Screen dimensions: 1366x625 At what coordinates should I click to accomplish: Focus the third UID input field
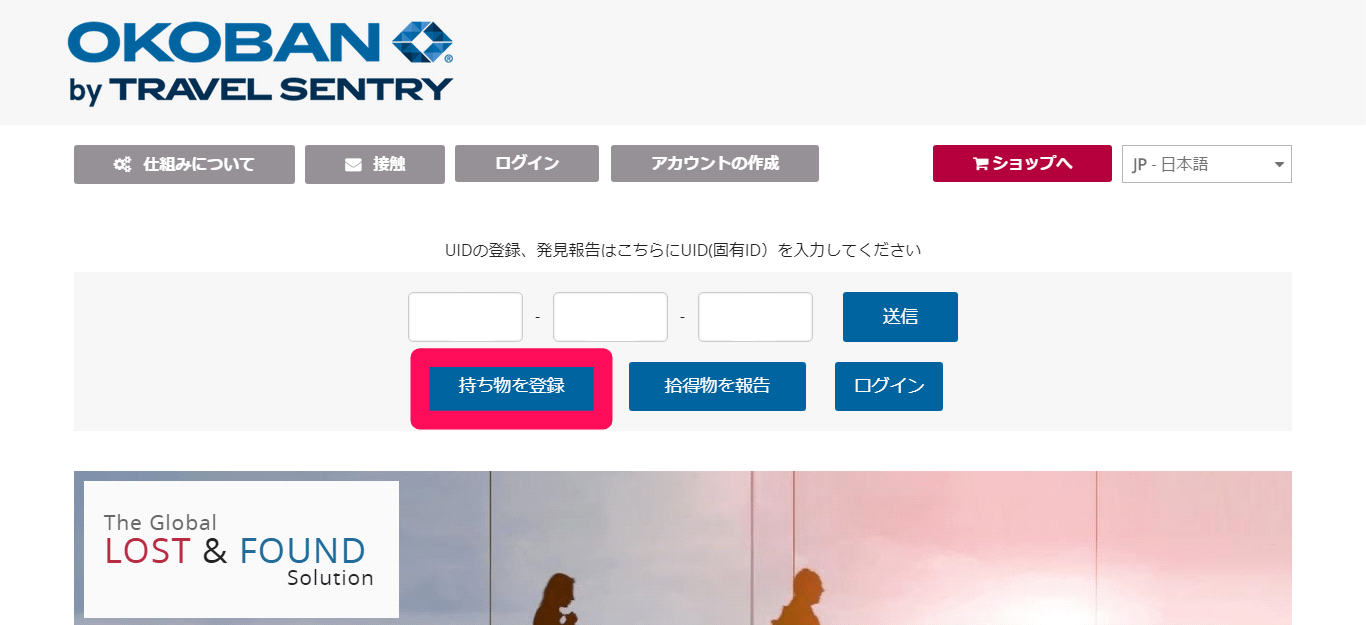[x=755, y=317]
